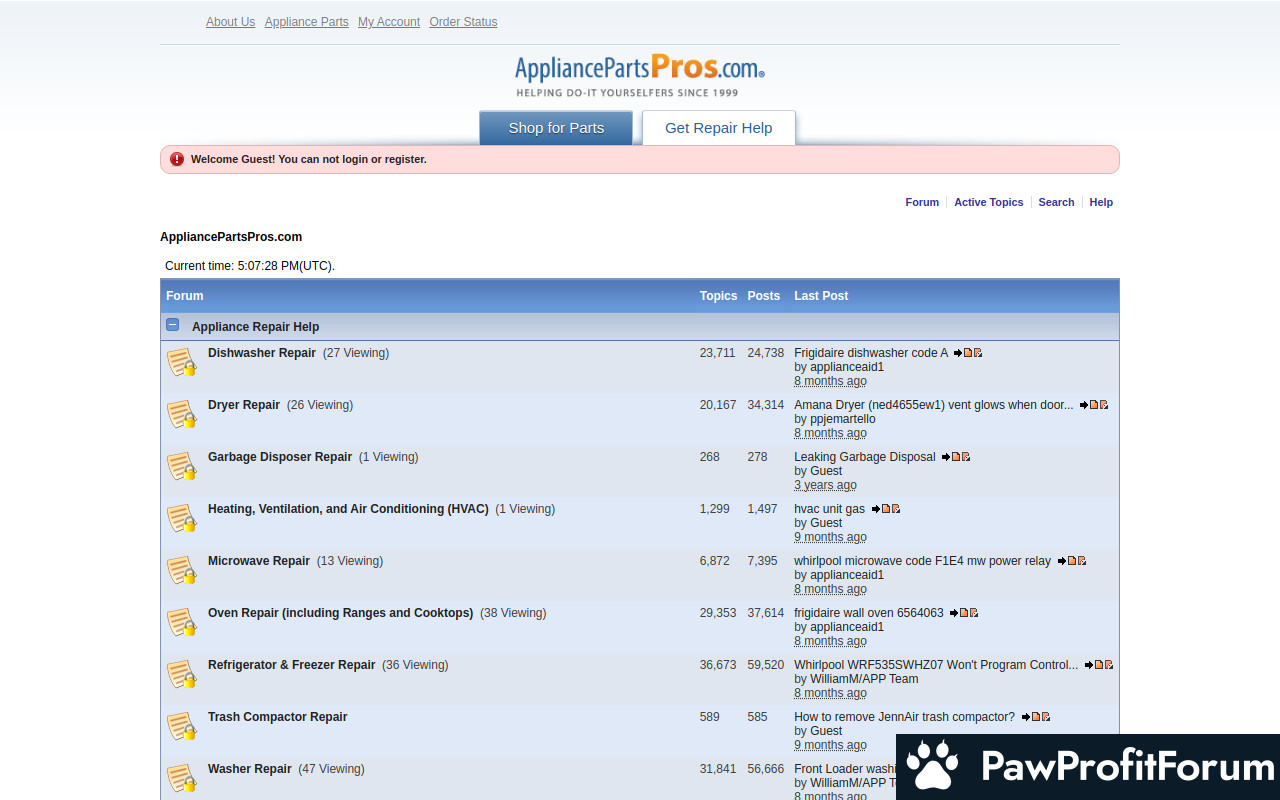Open the forum Search page
Image resolution: width=1280 pixels, height=800 pixels.
click(1056, 202)
